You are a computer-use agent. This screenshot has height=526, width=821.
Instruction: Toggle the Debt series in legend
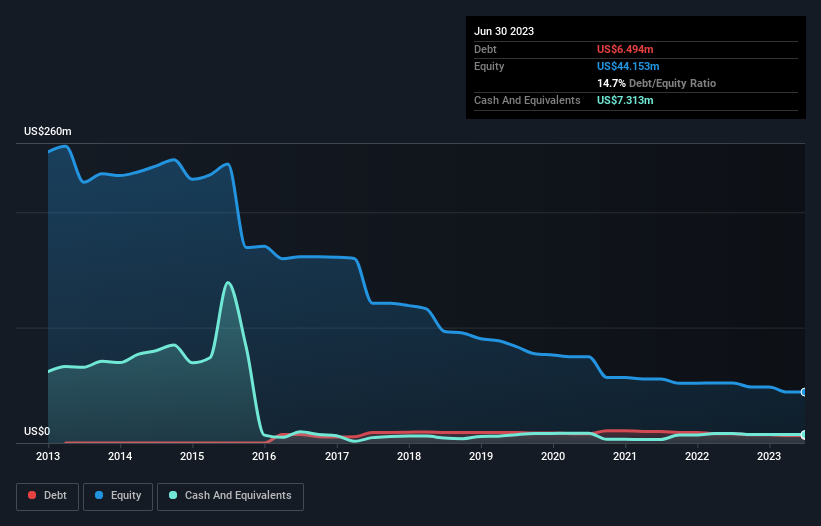(x=47, y=496)
